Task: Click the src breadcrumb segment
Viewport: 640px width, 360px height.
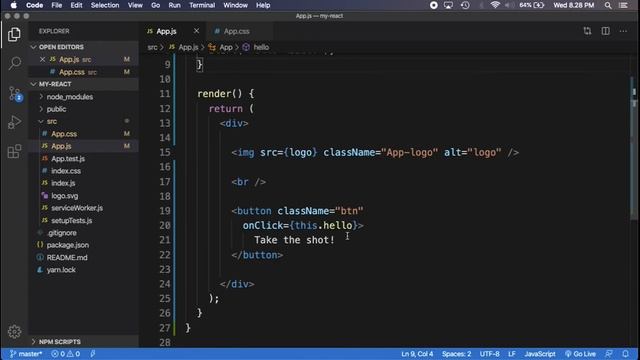Action: click(x=152, y=47)
